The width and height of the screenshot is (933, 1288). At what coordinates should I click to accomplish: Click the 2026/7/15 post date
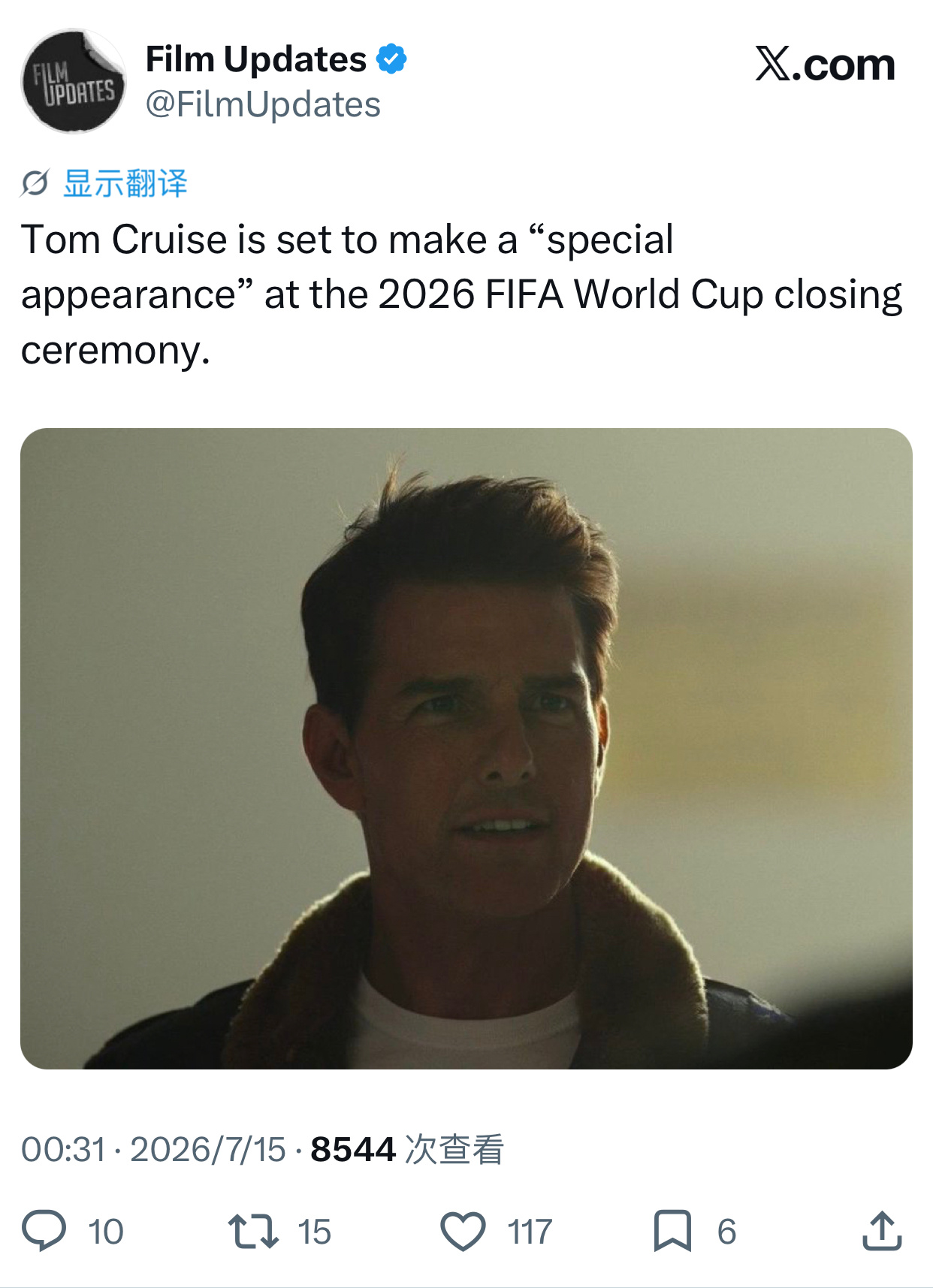208,1150
